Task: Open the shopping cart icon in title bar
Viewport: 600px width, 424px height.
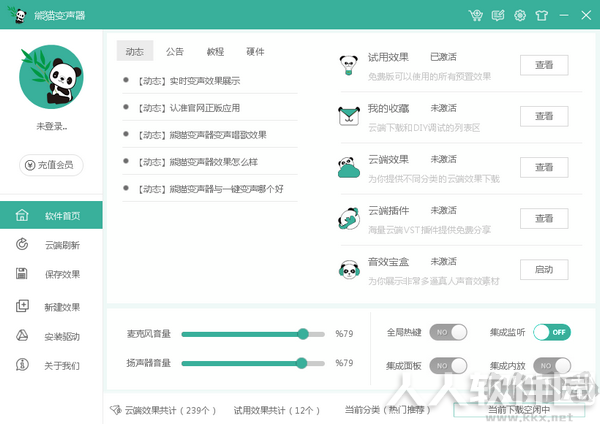Action: point(476,15)
